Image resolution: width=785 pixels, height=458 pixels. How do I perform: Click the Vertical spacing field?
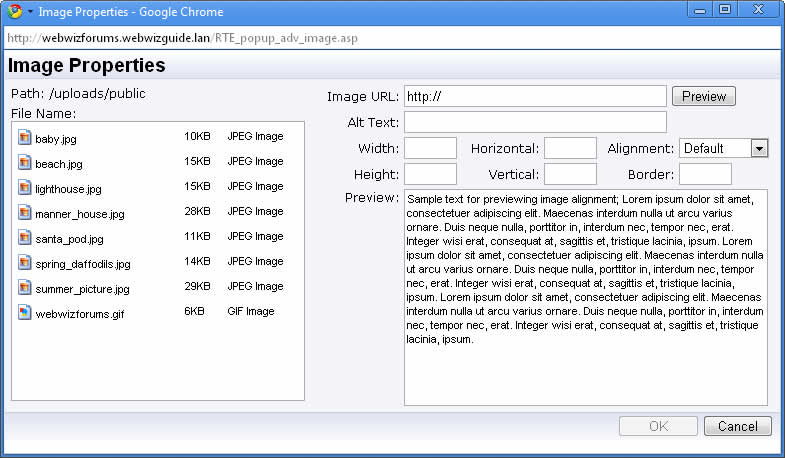(x=570, y=174)
